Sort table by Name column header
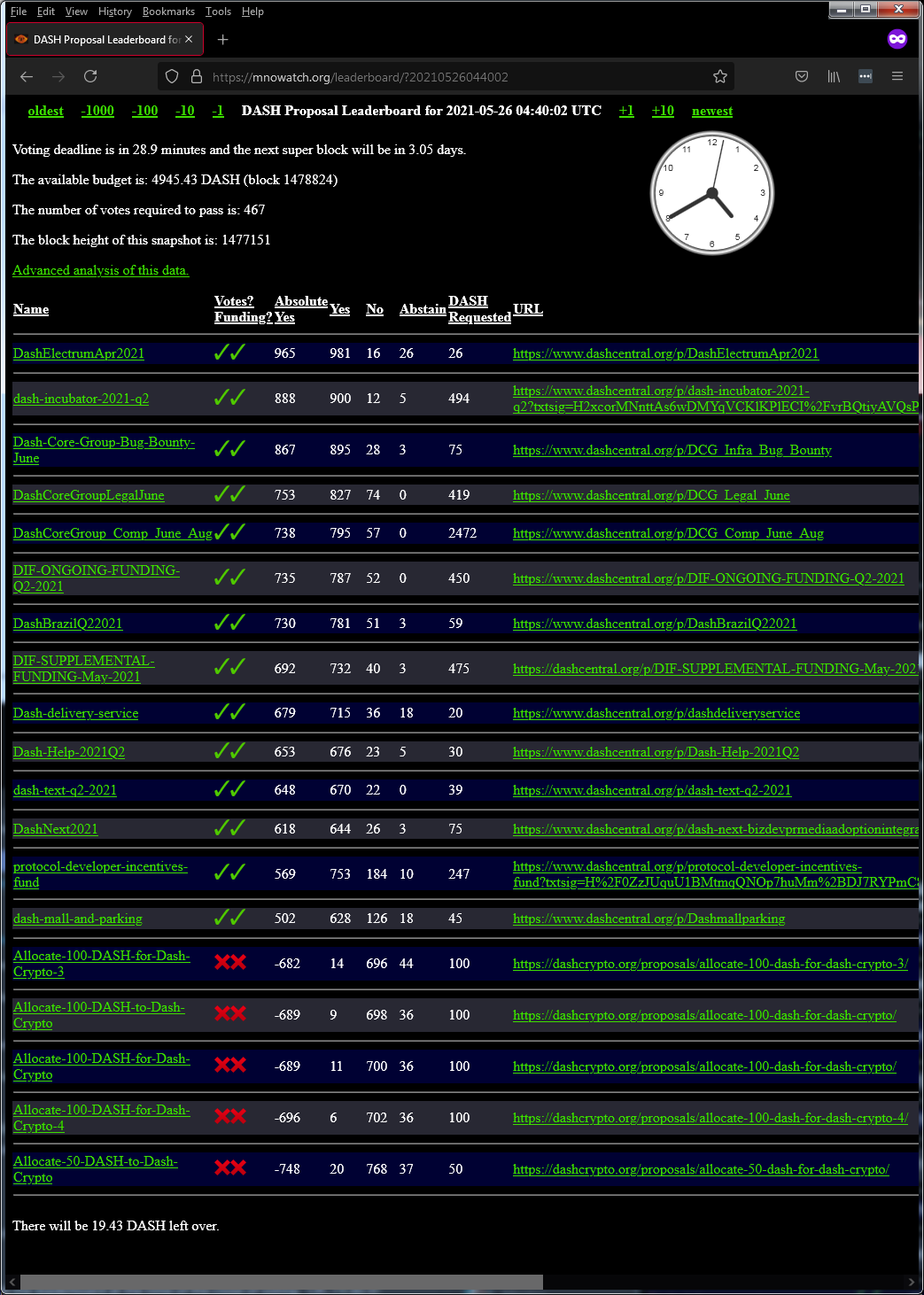The image size is (924, 1295). (x=31, y=309)
